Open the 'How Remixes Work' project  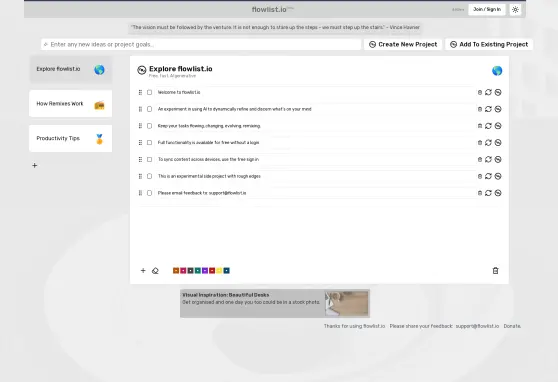click(70, 104)
